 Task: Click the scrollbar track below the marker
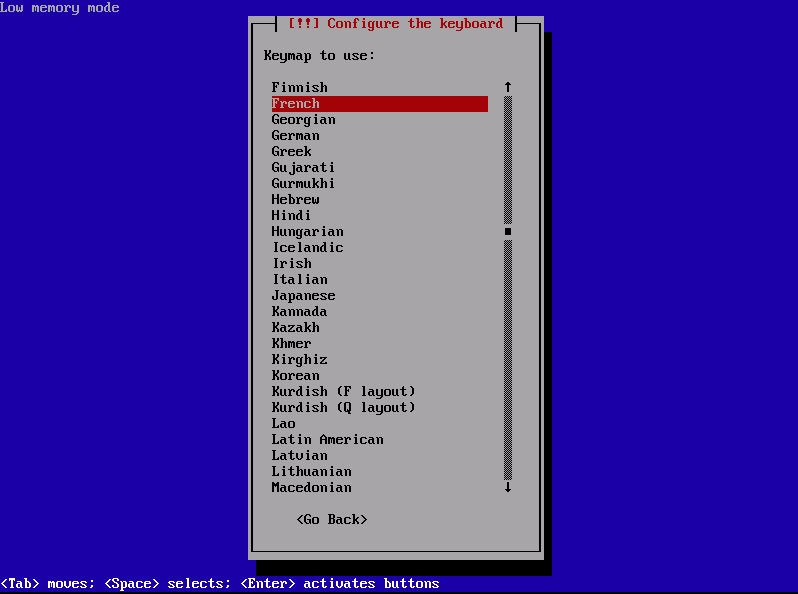tap(507, 359)
